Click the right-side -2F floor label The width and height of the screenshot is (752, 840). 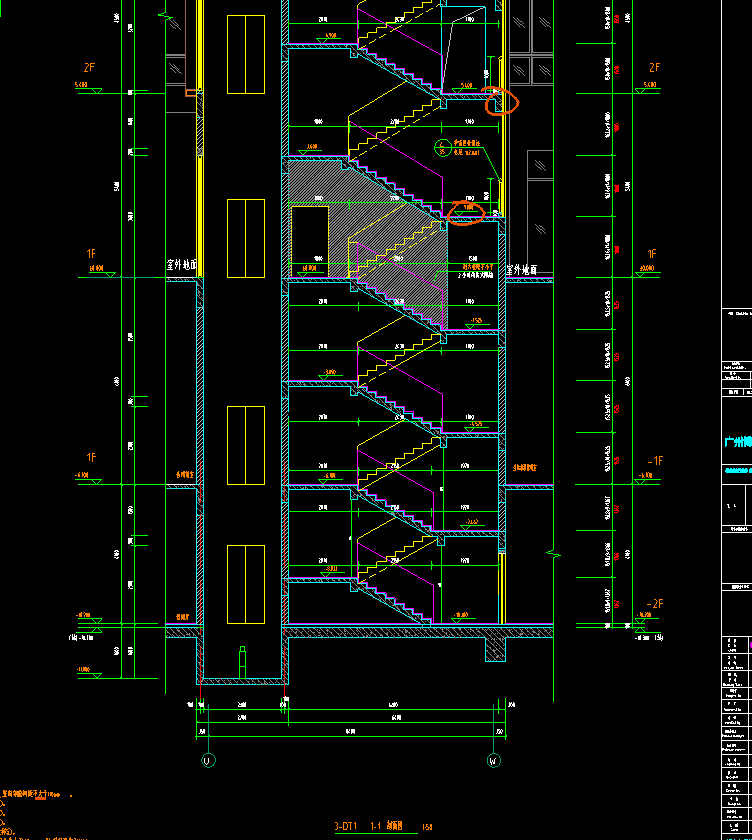[x=655, y=604]
